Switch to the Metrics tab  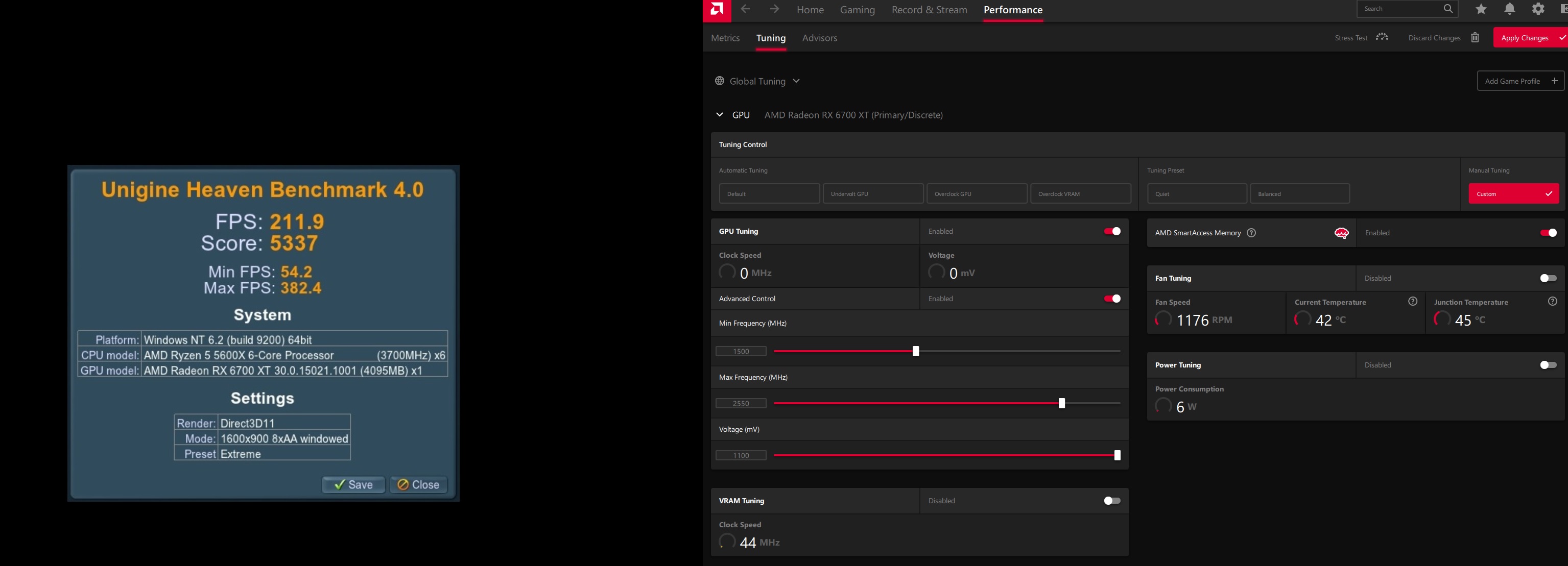pyautogui.click(x=725, y=38)
